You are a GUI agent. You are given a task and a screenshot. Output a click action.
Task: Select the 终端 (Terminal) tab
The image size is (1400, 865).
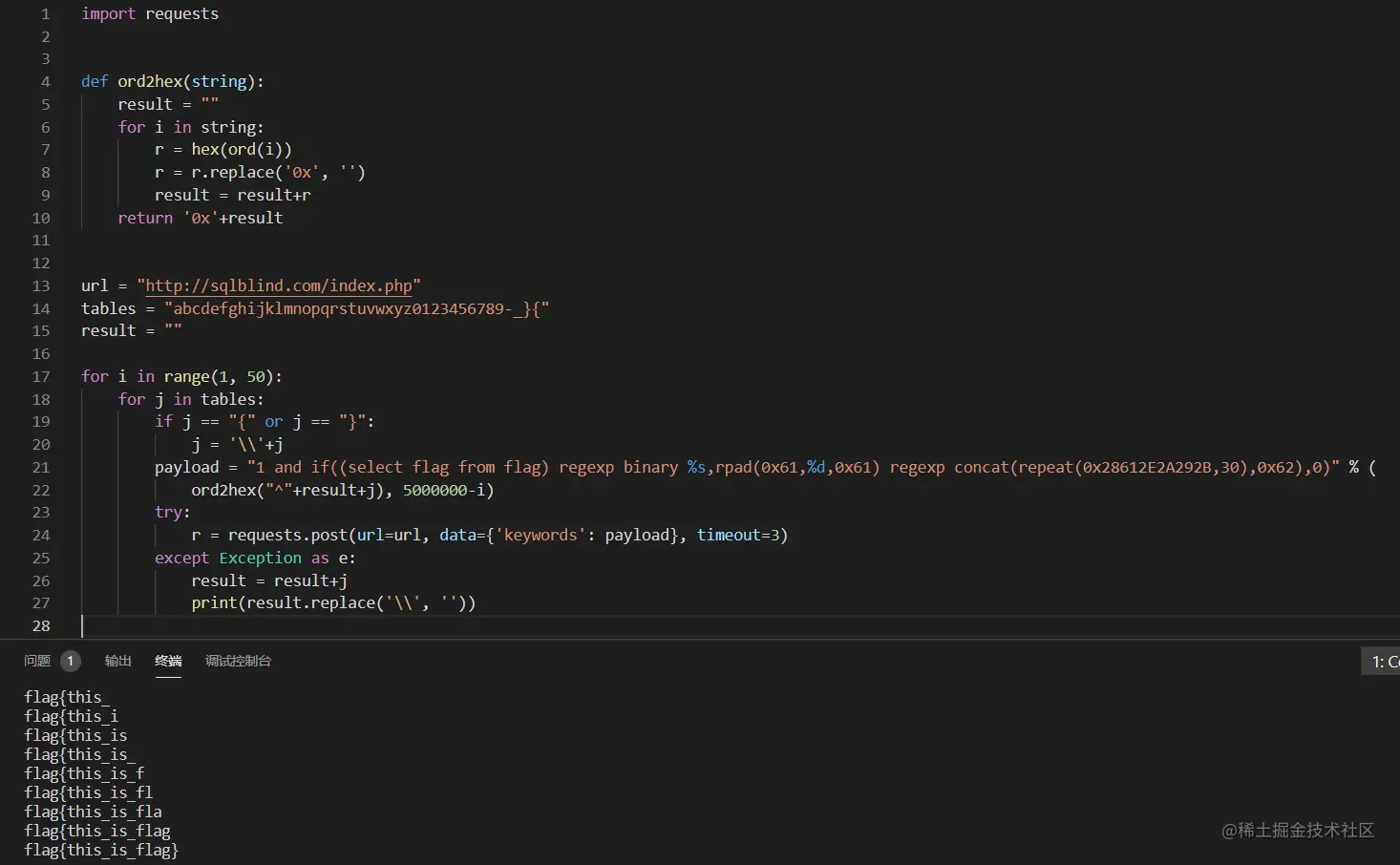pos(168,661)
